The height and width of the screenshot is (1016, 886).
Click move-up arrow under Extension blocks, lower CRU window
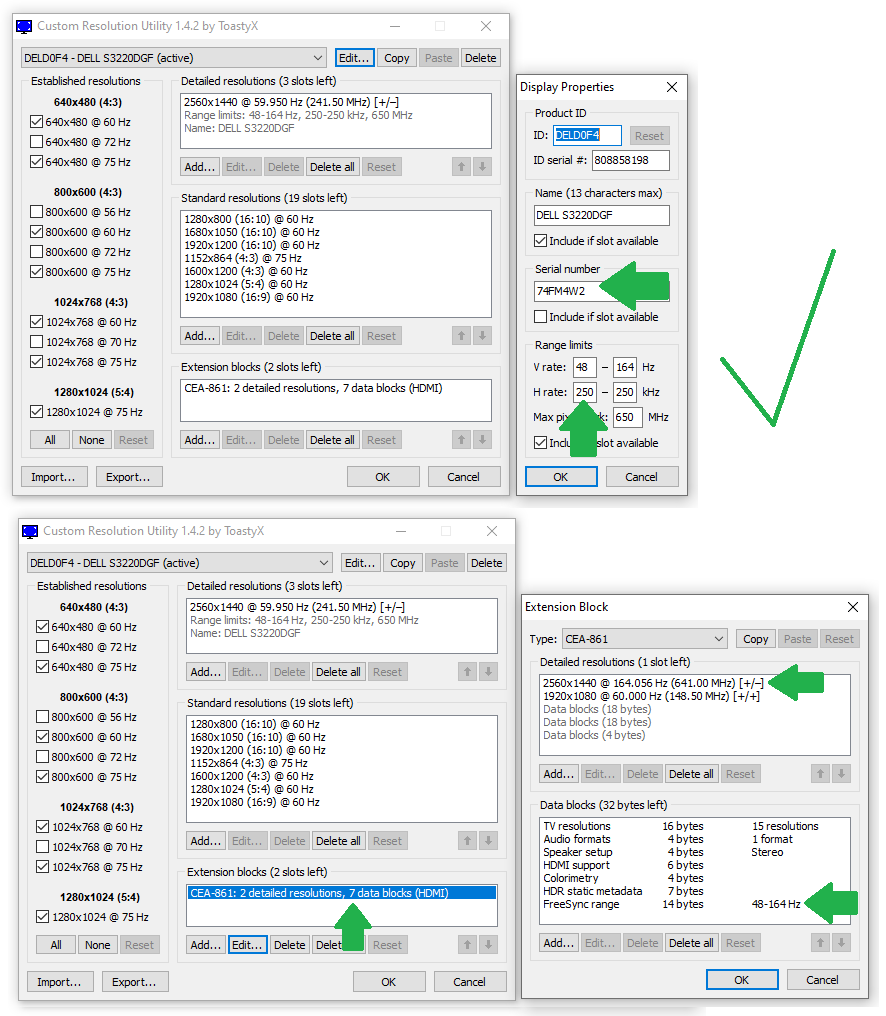click(467, 945)
